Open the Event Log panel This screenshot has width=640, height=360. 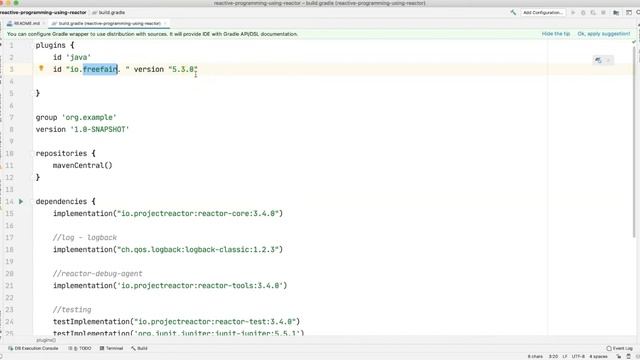[x=619, y=349]
